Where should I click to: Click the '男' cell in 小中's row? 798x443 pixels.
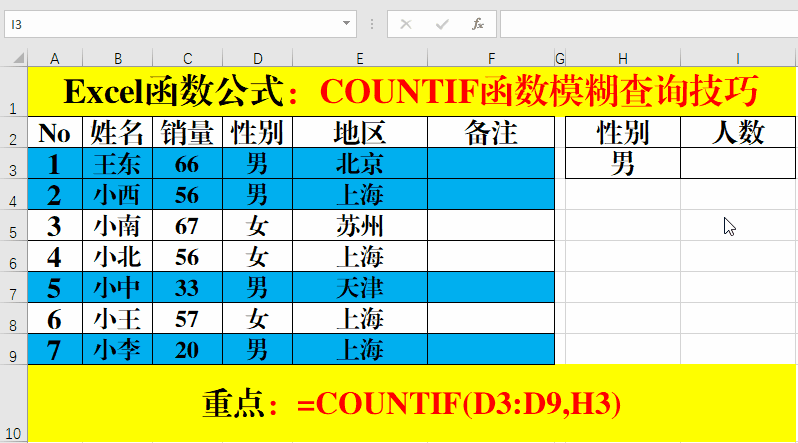click(258, 288)
